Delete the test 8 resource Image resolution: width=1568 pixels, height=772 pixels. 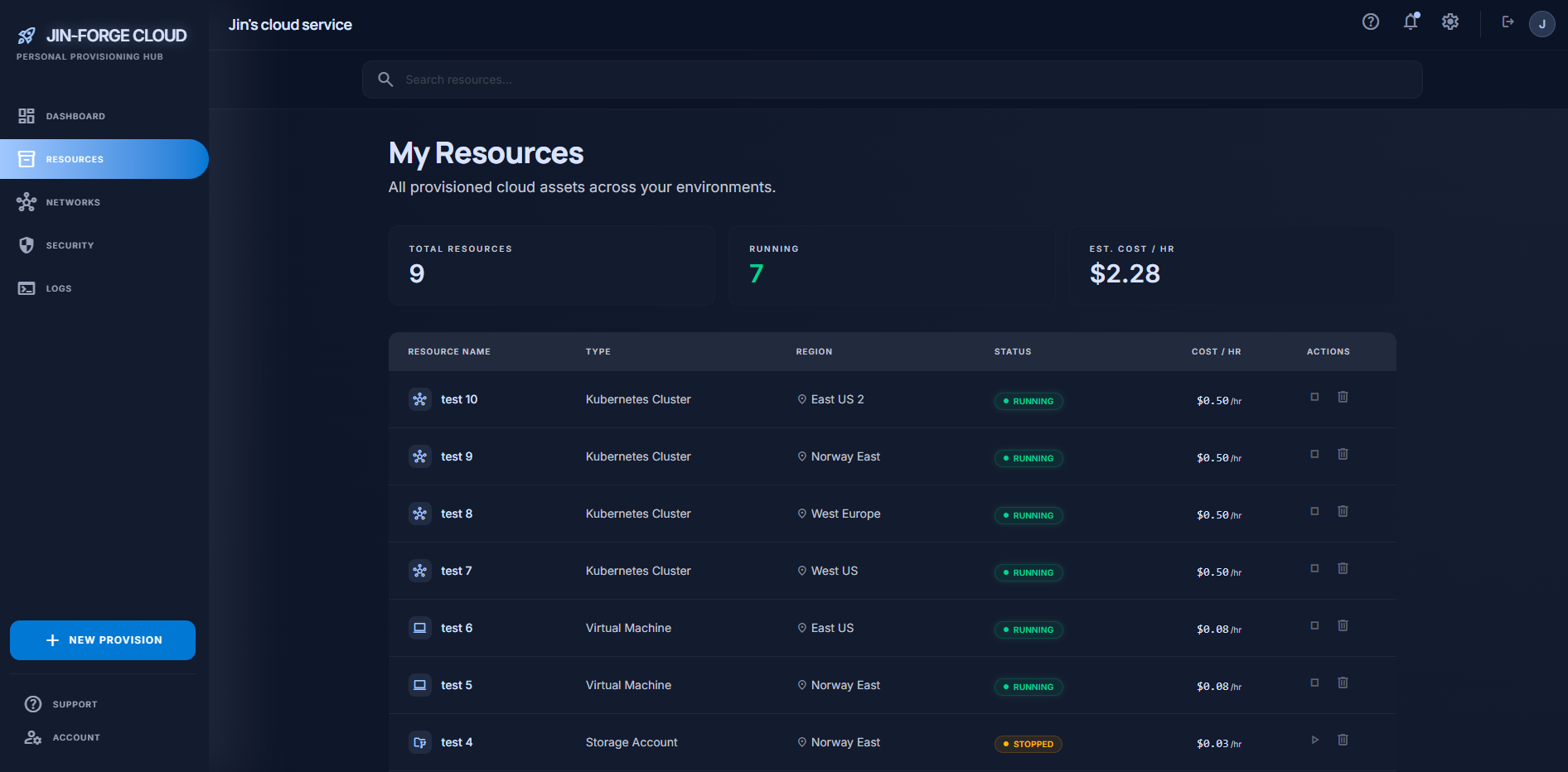coord(1343,511)
